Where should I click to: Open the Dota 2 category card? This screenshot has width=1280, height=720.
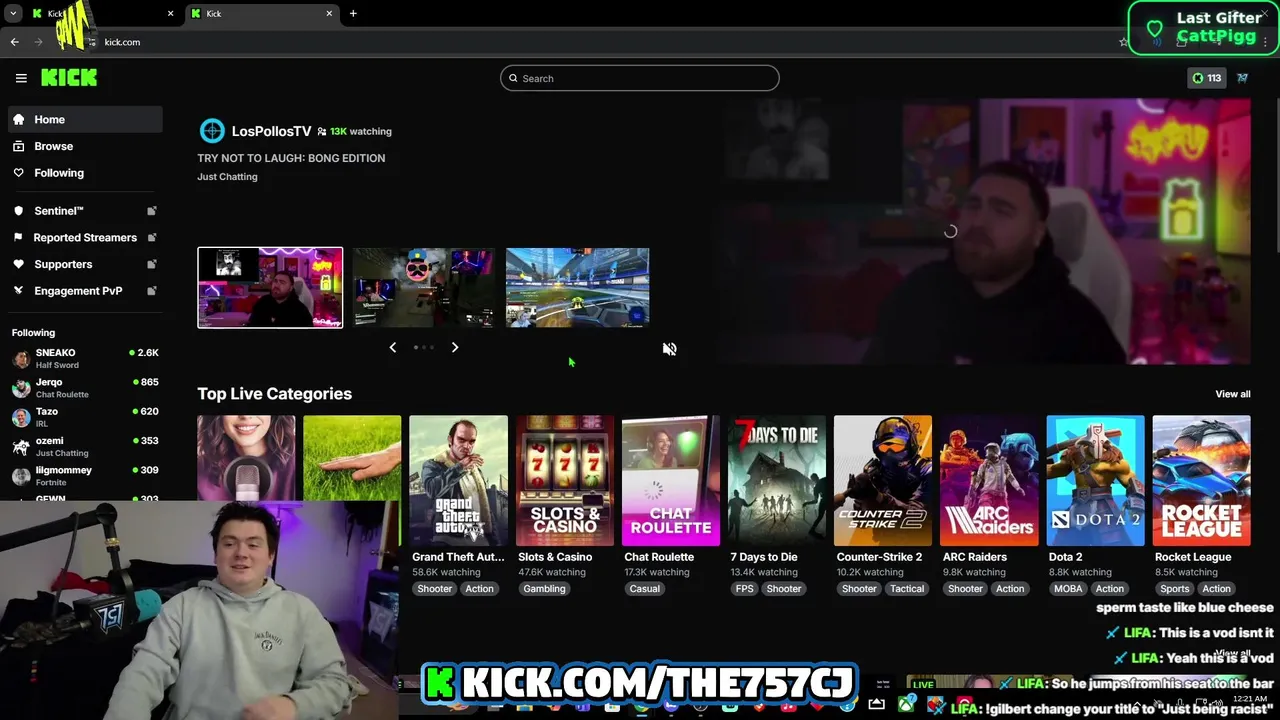pos(1095,481)
